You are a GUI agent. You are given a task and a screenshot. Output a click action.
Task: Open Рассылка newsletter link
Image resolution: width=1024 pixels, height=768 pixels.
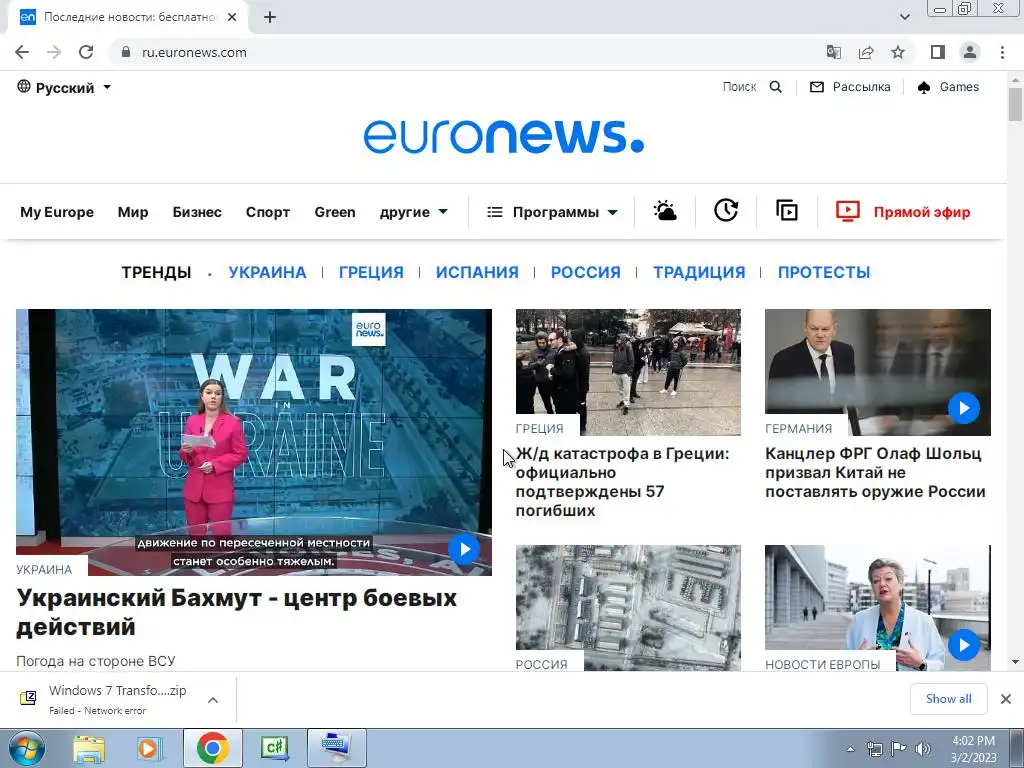850,87
